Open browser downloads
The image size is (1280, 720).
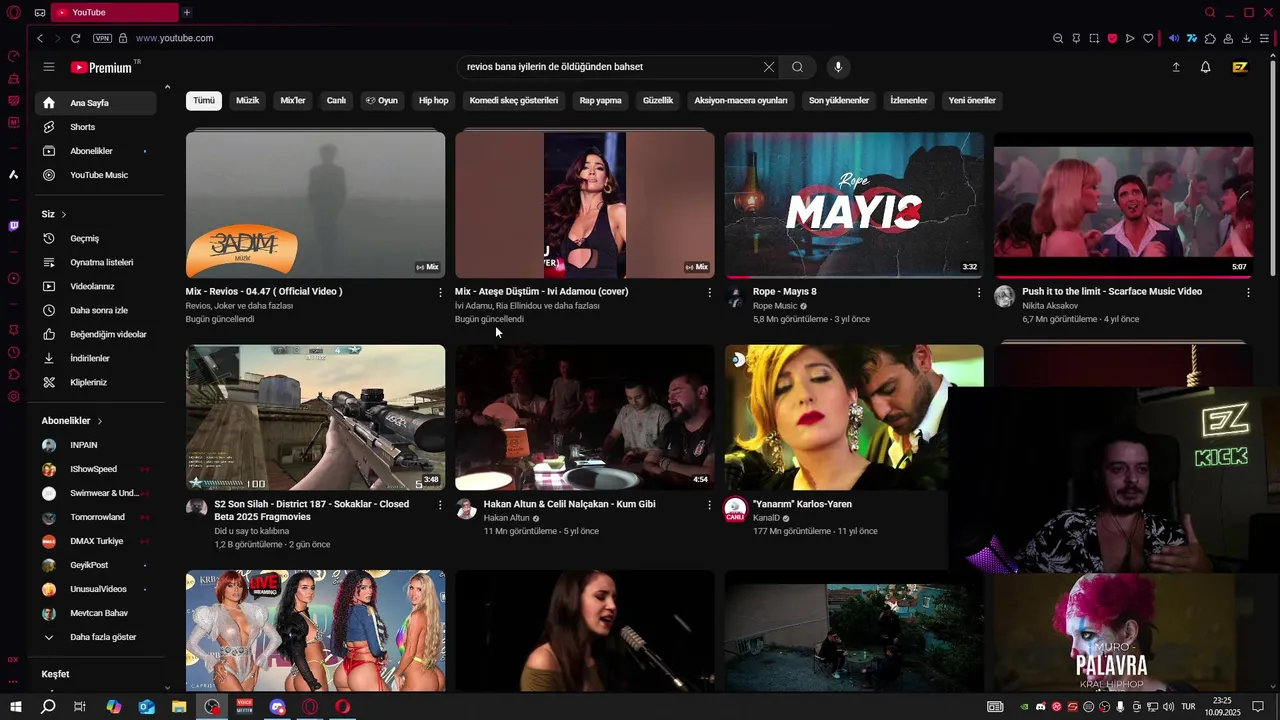[1246, 38]
